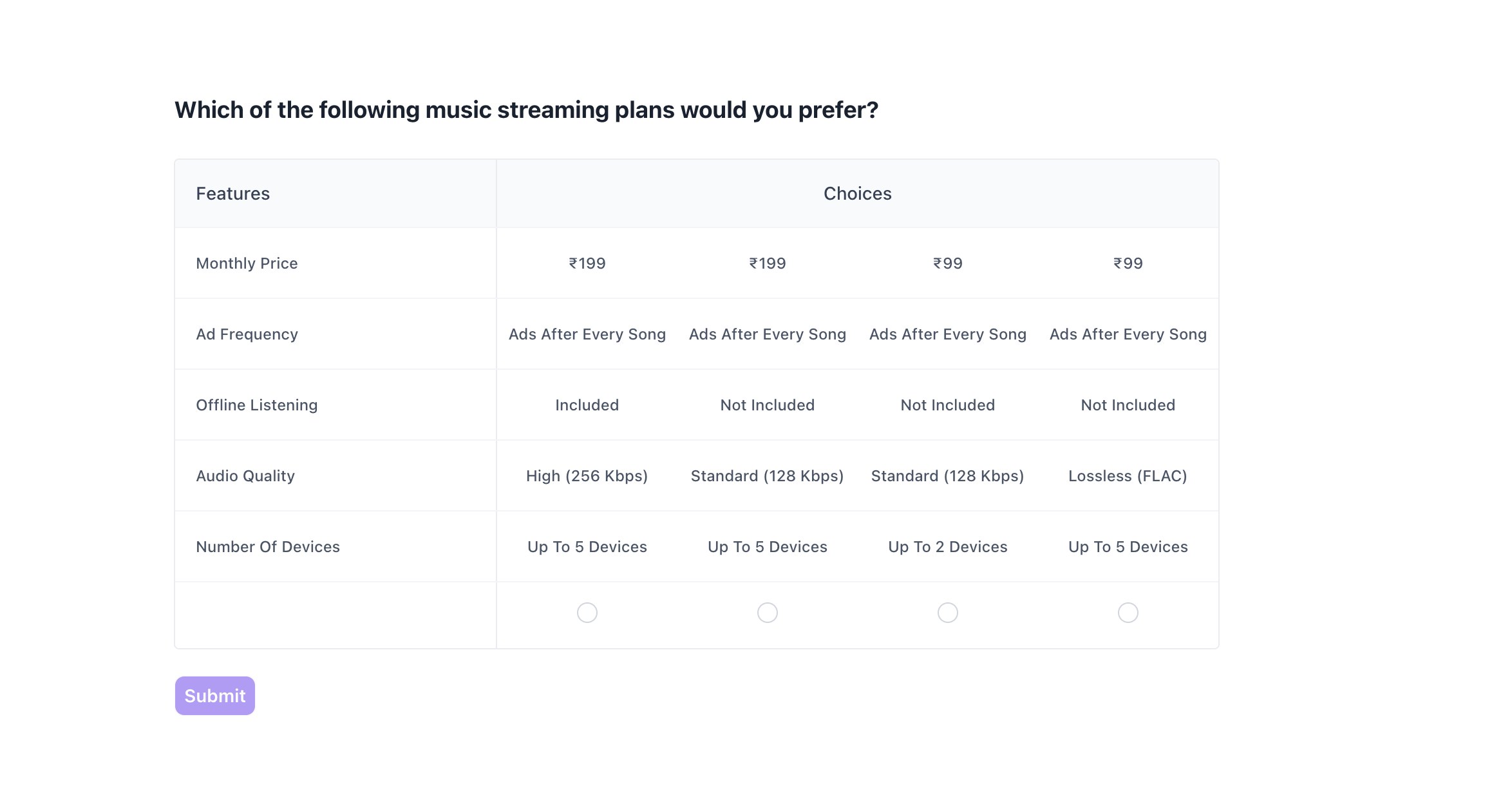
Task: Click the music streaming plans question heading
Action: click(526, 110)
